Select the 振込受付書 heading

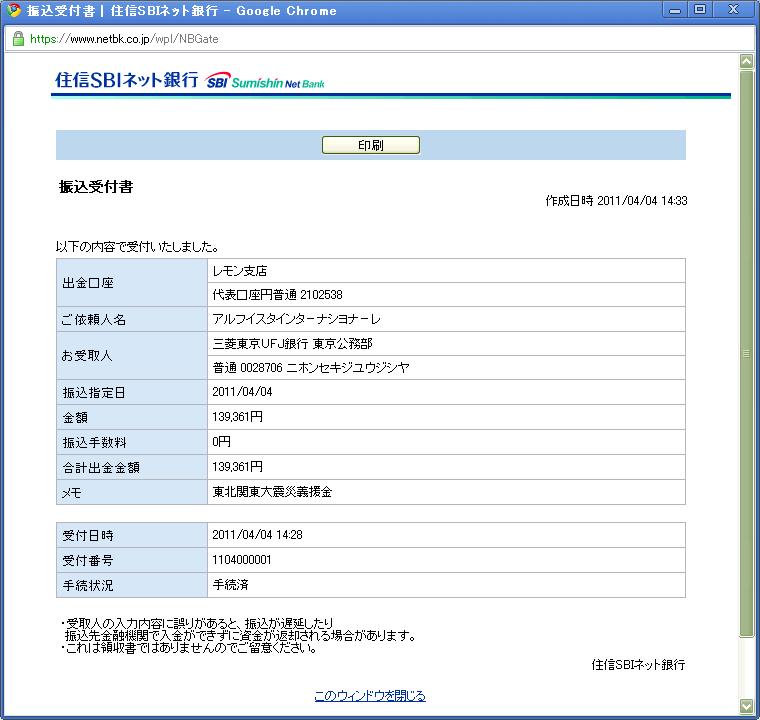[x=96, y=187]
